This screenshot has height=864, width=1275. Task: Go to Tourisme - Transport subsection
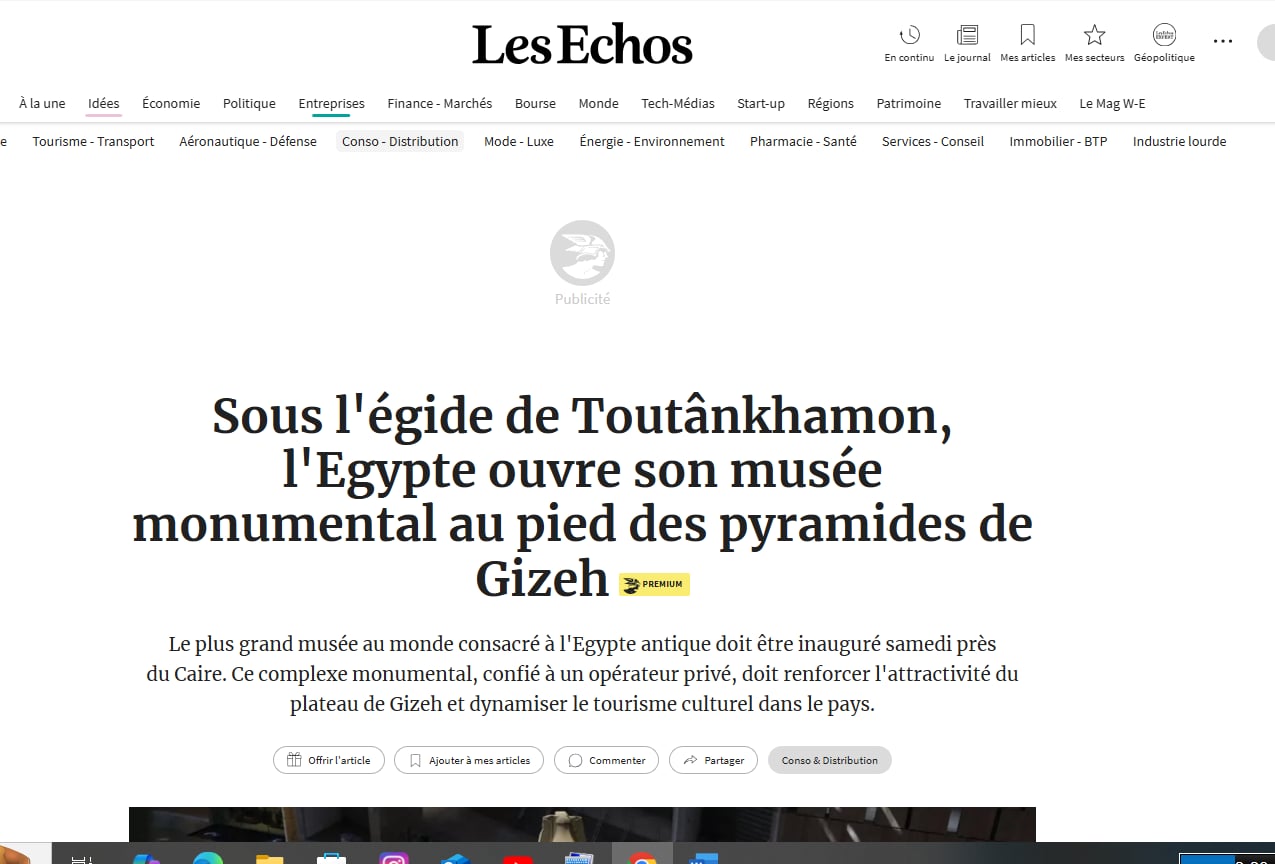click(93, 141)
